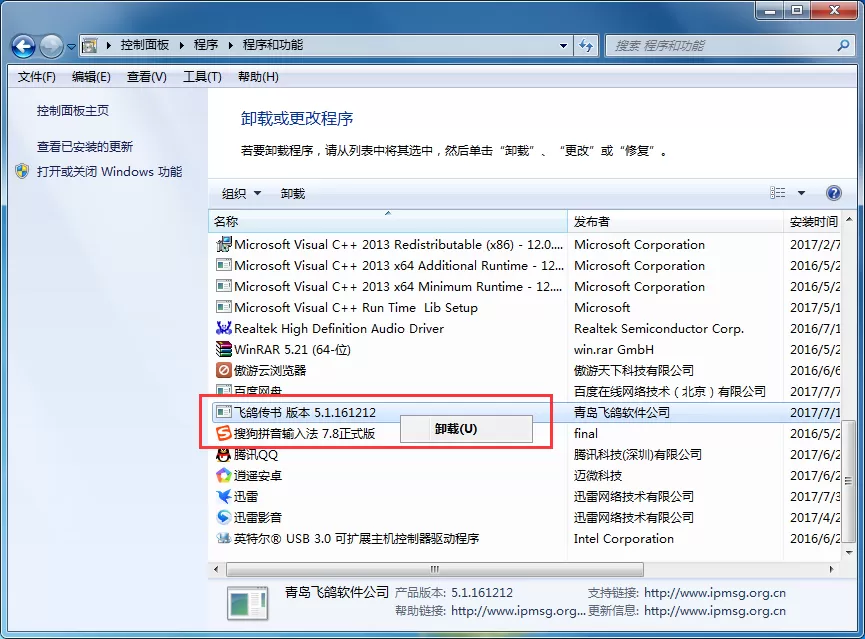Select 程序 breadcrumb
The image size is (865, 639).
[206, 45]
